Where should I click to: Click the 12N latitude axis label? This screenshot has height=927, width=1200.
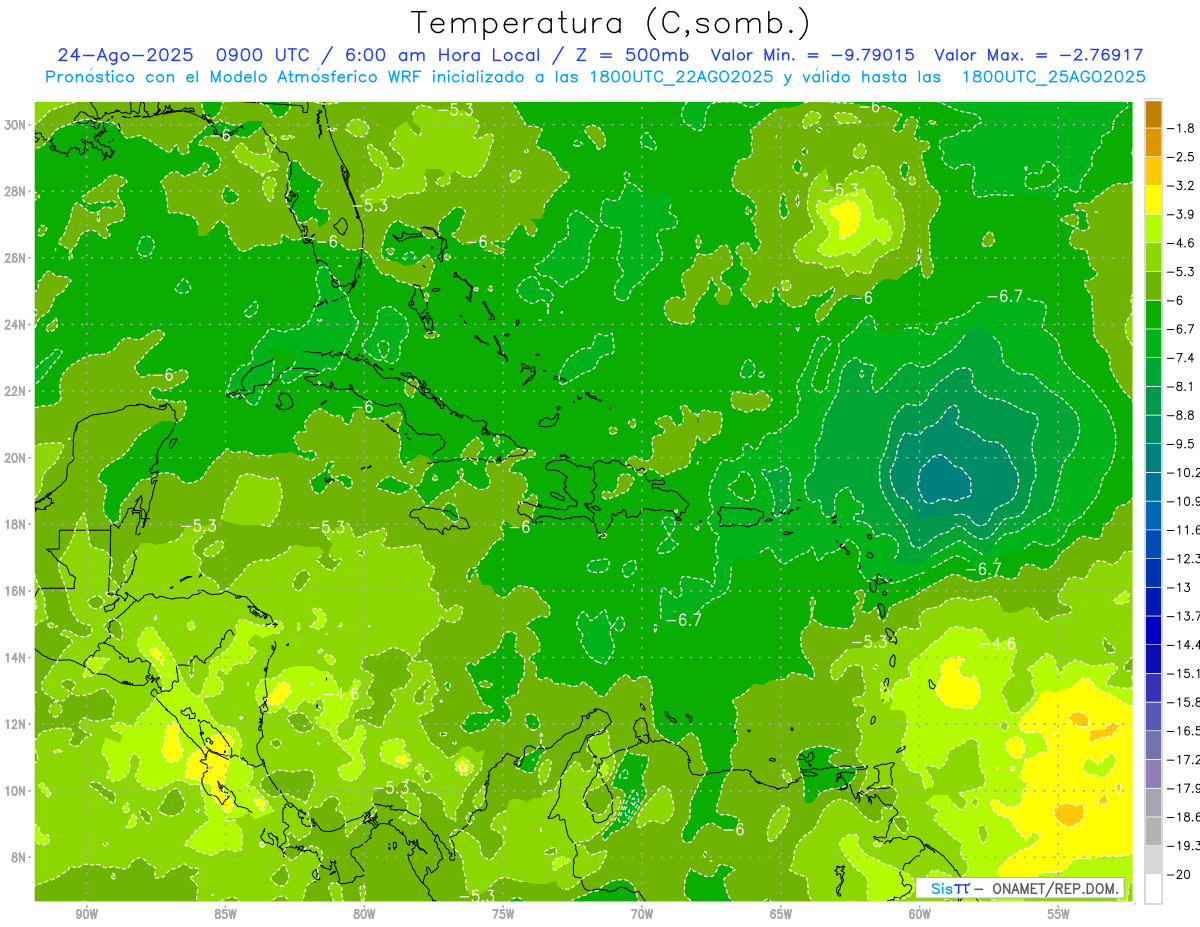click(x=17, y=724)
